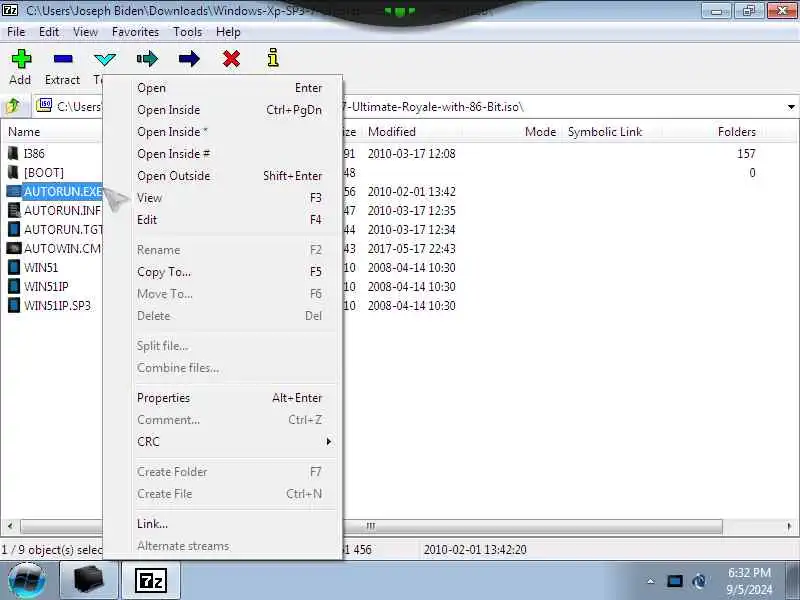Click the Folders value 157
This screenshot has width=800, height=600.
(746, 154)
